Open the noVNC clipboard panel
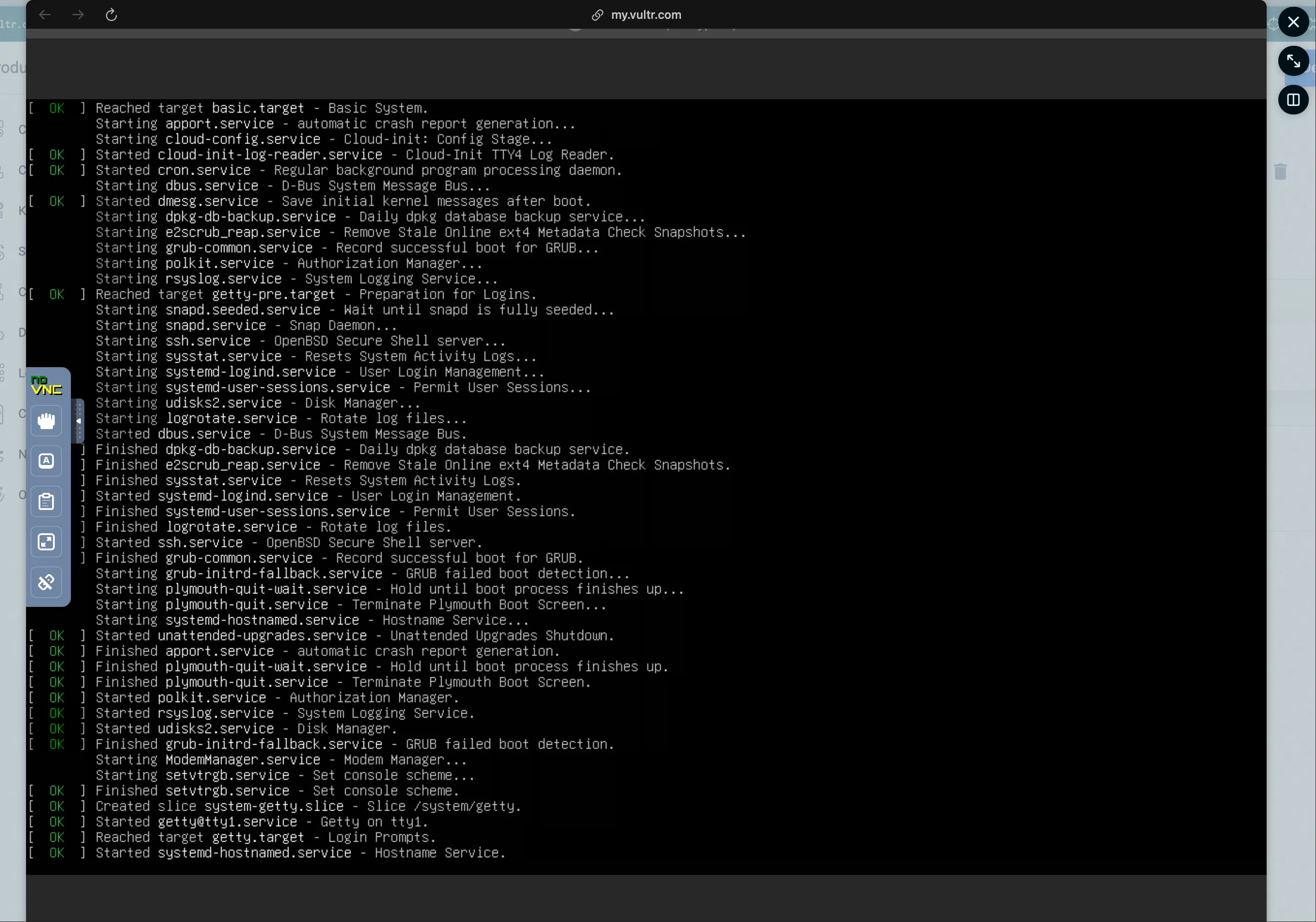 [46, 502]
